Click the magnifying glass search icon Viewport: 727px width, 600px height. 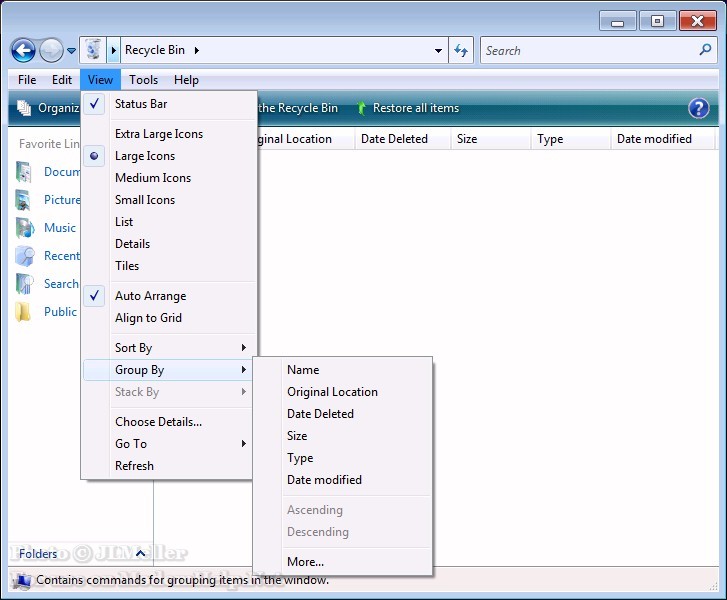click(x=705, y=50)
